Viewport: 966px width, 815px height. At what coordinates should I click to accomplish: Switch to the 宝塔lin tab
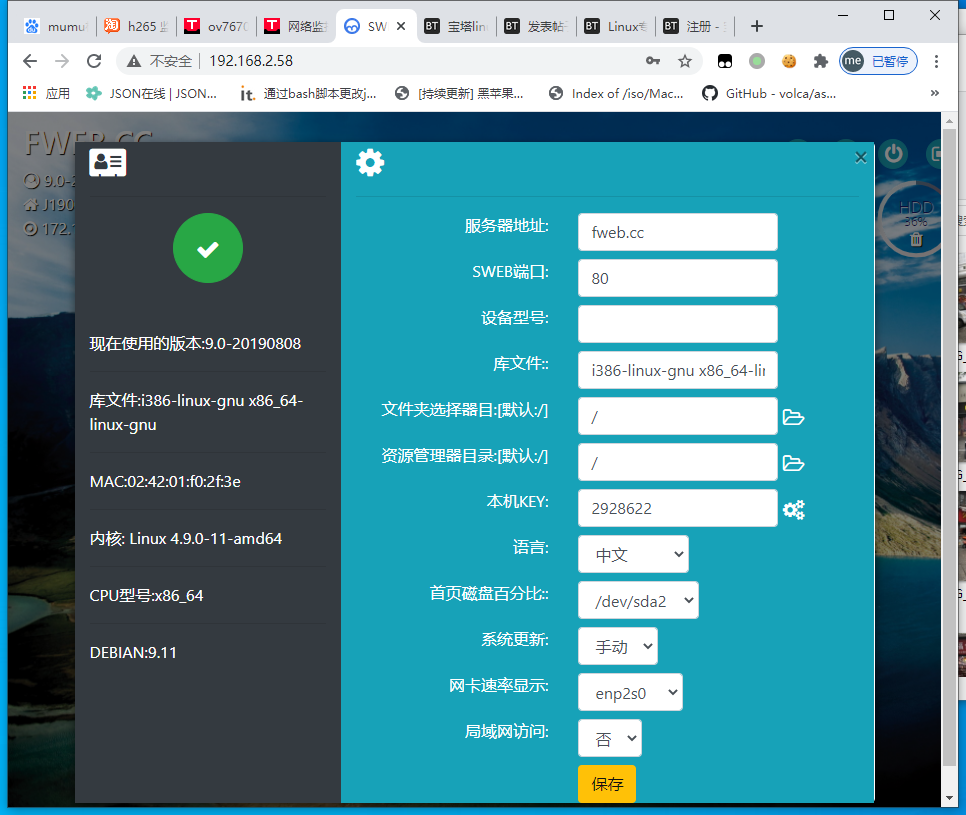[x=457, y=26]
